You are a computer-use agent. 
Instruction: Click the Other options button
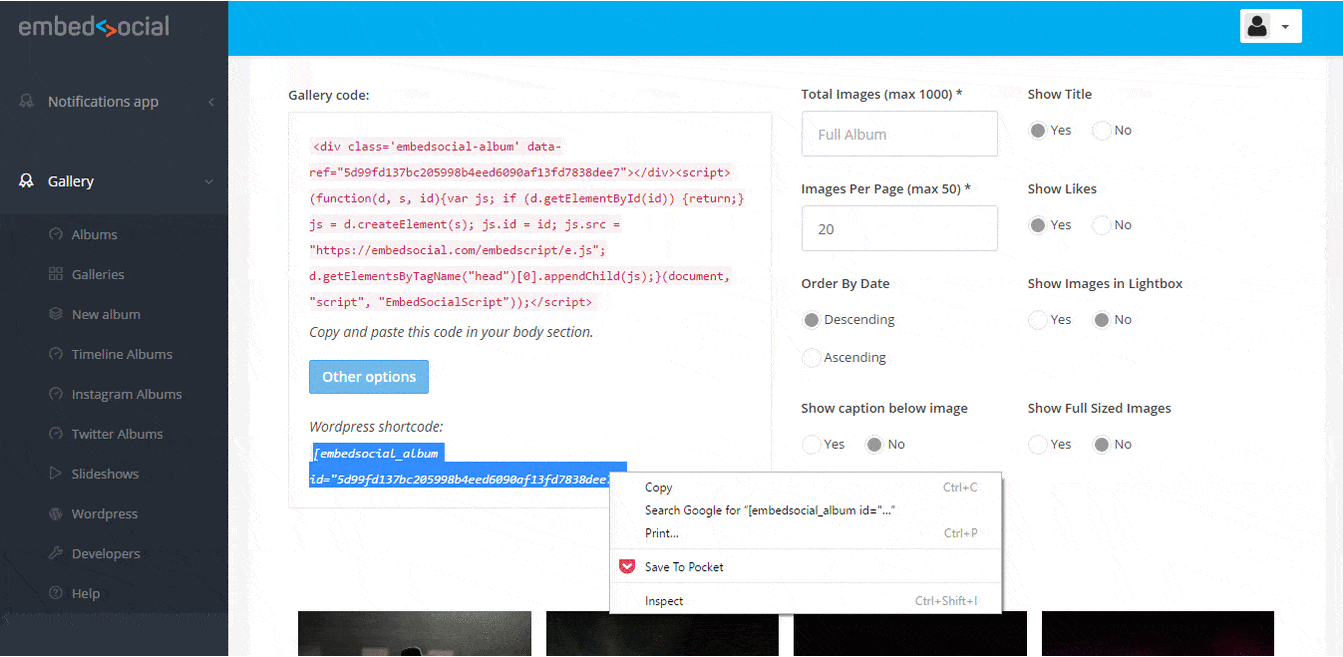click(x=369, y=377)
